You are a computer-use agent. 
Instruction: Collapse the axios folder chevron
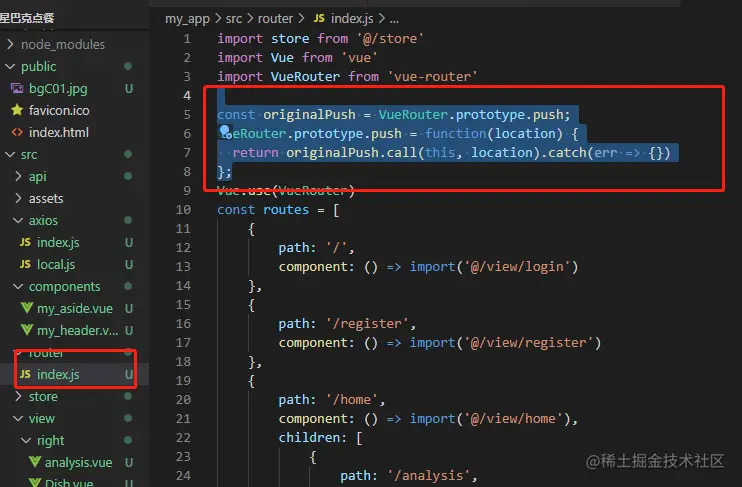pyautogui.click(x=18, y=220)
